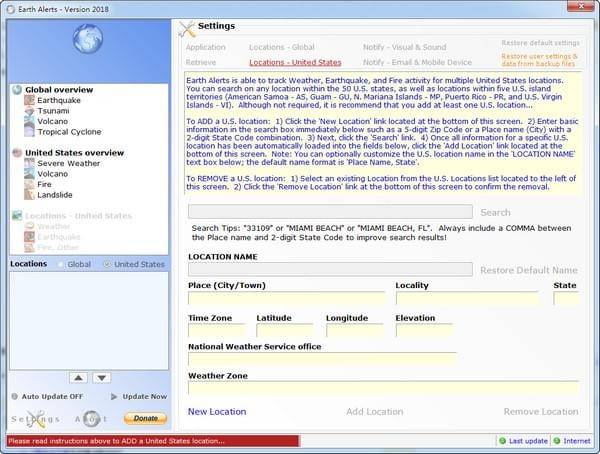The width and height of the screenshot is (600, 454).
Task: Expand the Global overview tree section
Action: click(17, 90)
